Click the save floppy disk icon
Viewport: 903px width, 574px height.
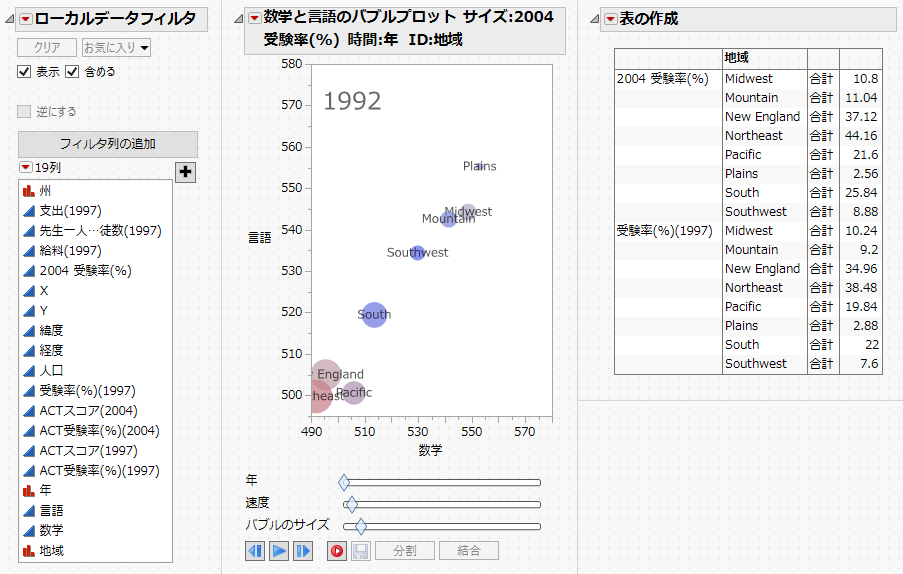click(x=361, y=551)
